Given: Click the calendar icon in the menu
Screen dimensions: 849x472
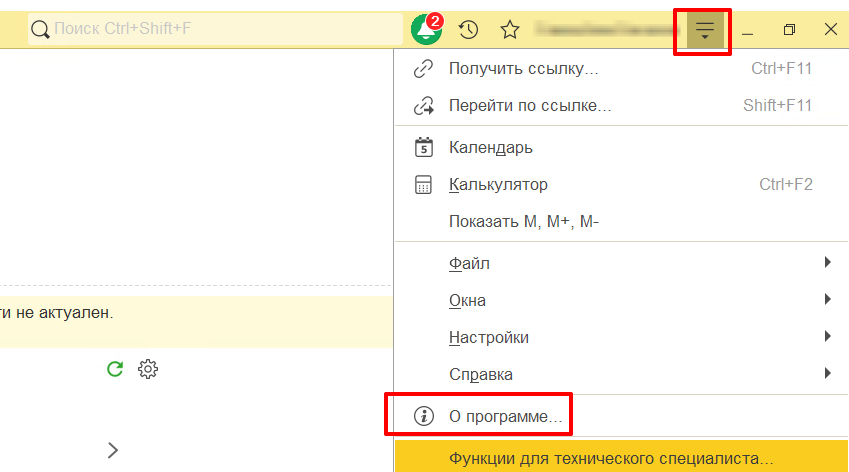Looking at the screenshot, I should click(423, 147).
